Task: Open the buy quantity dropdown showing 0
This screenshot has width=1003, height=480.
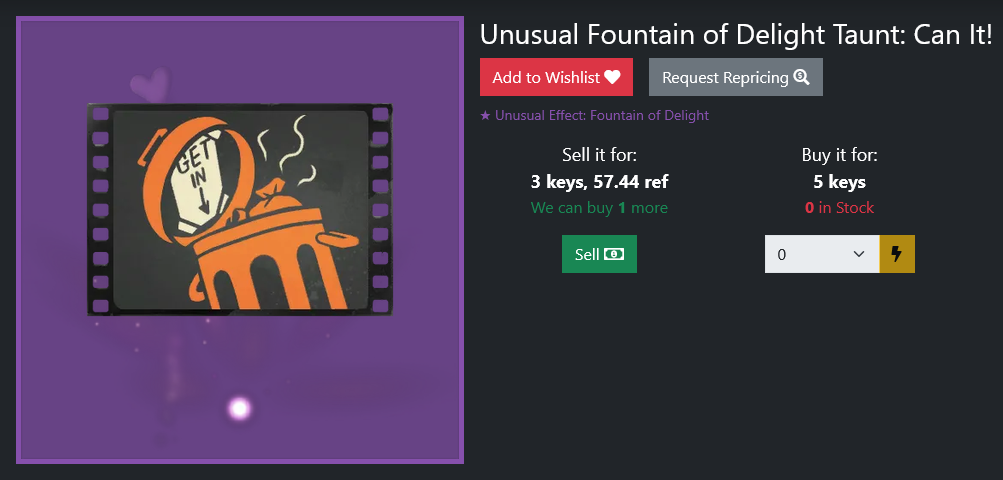Action: point(822,254)
